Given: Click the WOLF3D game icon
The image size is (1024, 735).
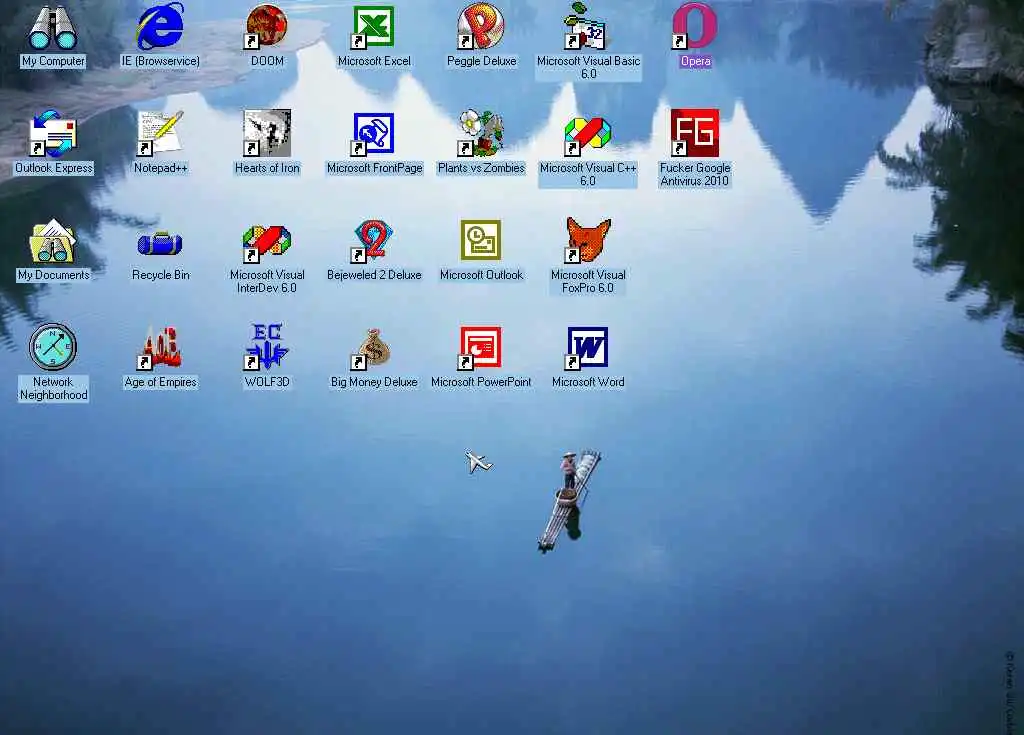Looking at the screenshot, I should (266, 347).
